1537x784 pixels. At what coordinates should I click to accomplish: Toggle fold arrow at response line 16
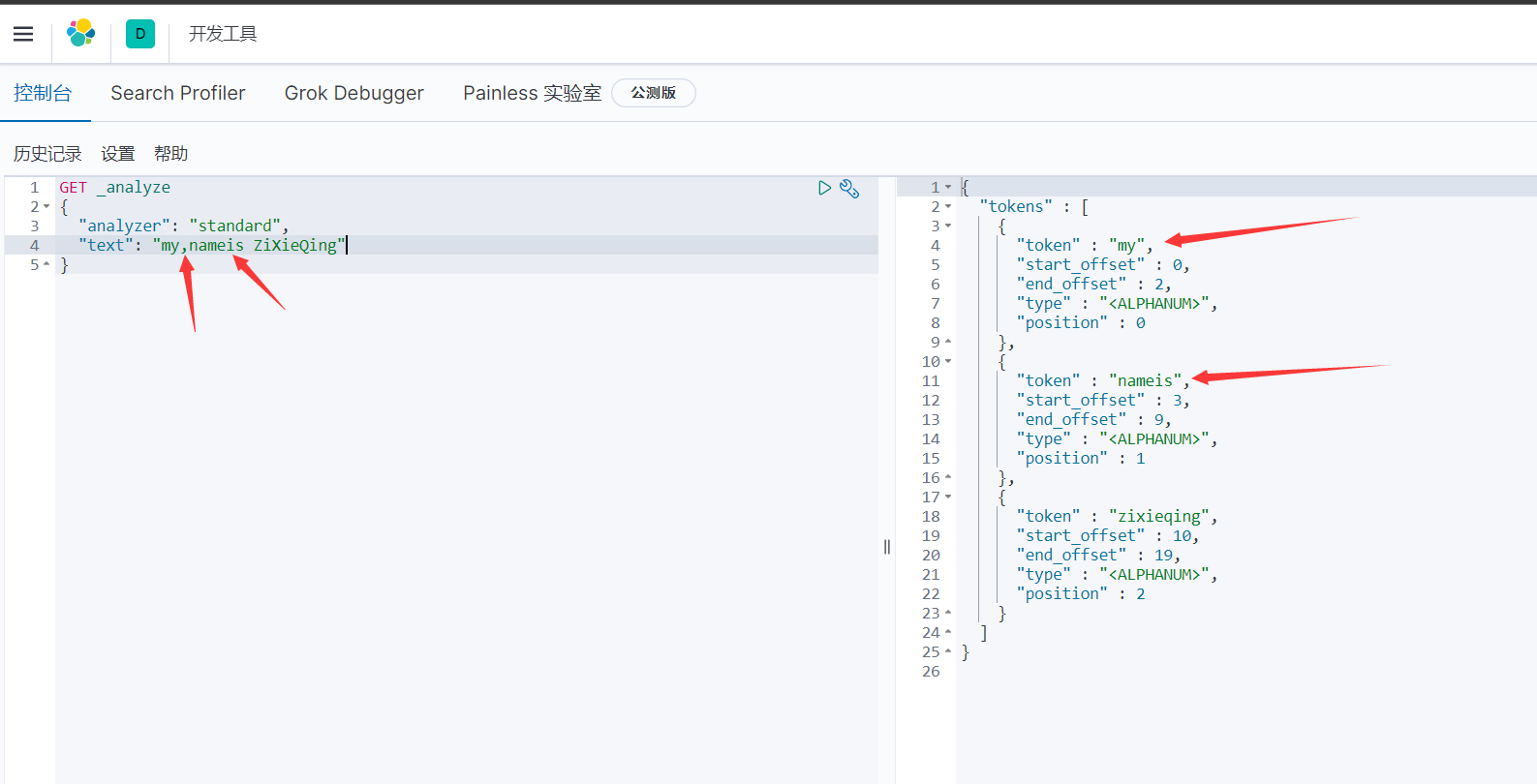[x=948, y=477]
